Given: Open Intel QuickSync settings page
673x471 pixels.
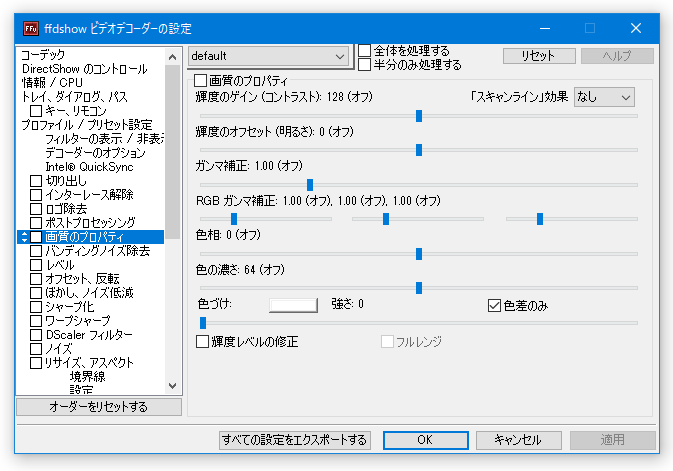Looking at the screenshot, I should point(89,167).
